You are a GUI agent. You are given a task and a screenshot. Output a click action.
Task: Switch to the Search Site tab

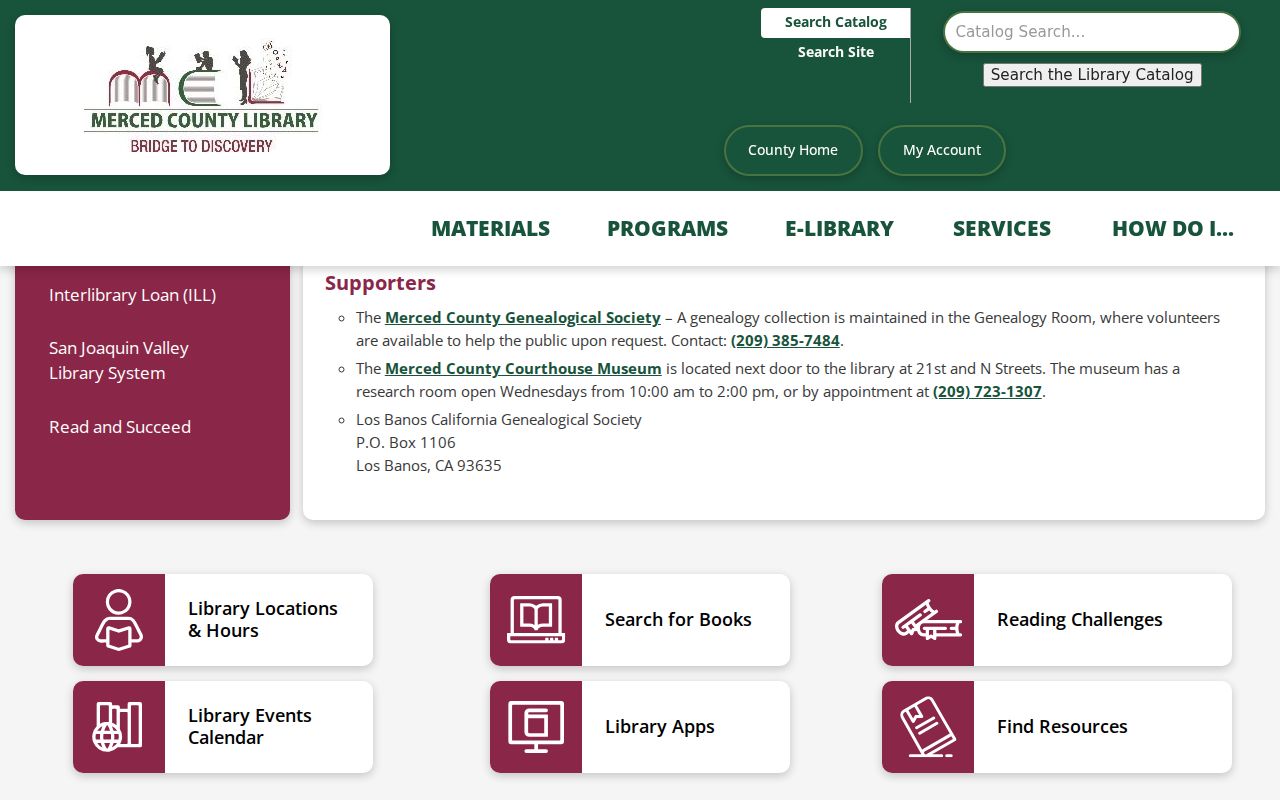coord(836,52)
